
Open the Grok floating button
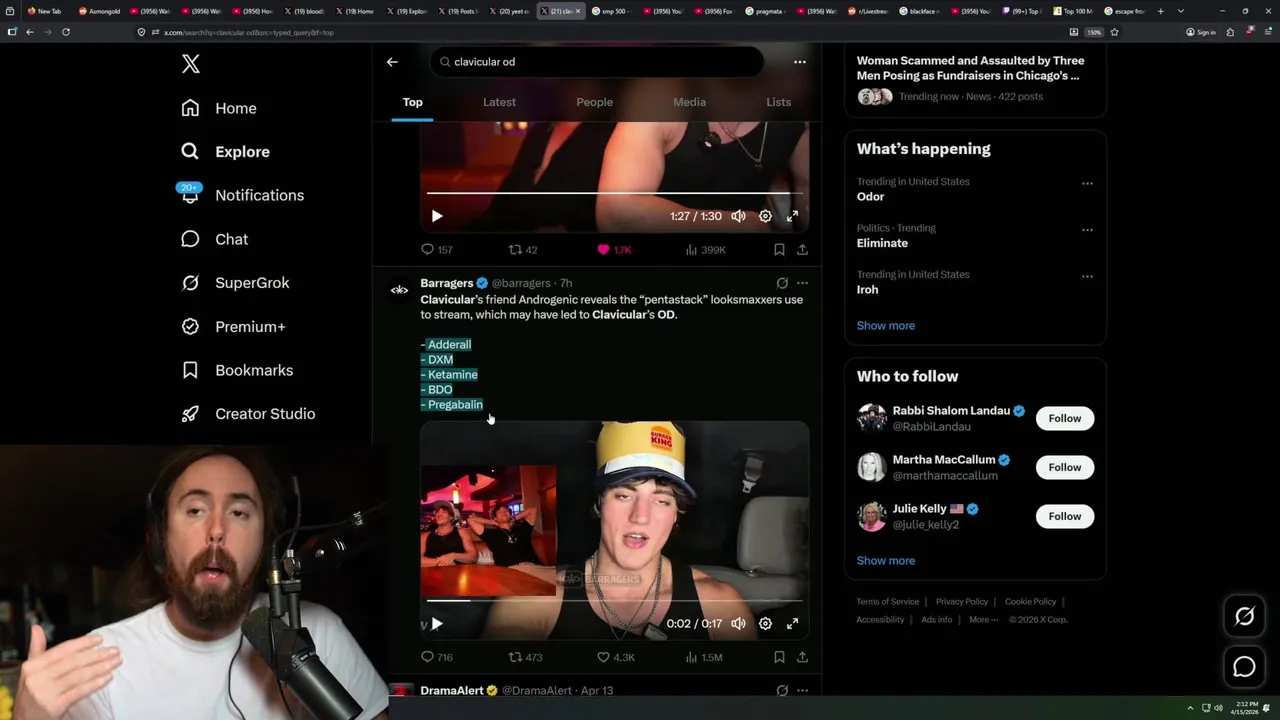click(1244, 617)
